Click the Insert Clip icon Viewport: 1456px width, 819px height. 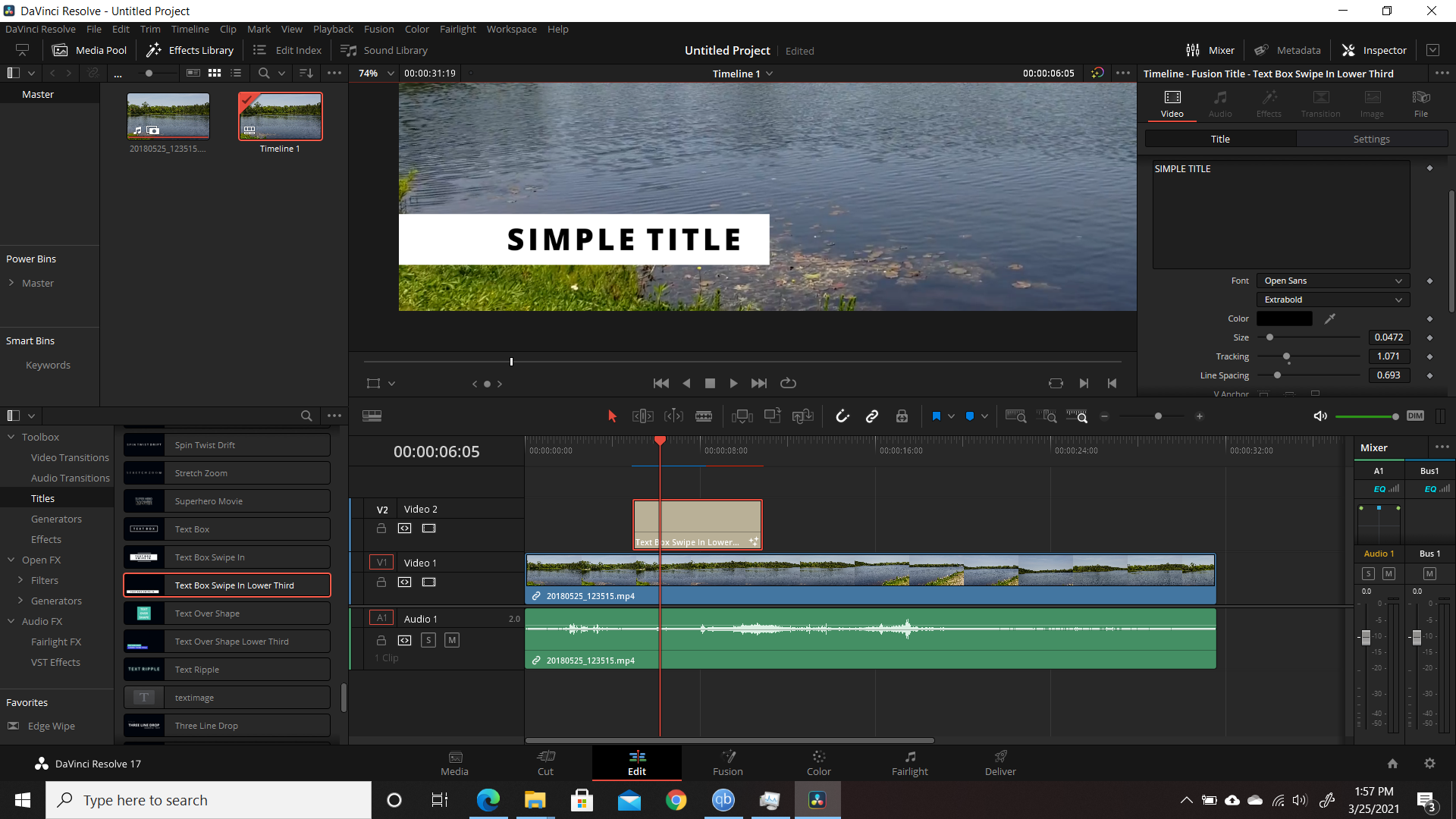click(742, 416)
